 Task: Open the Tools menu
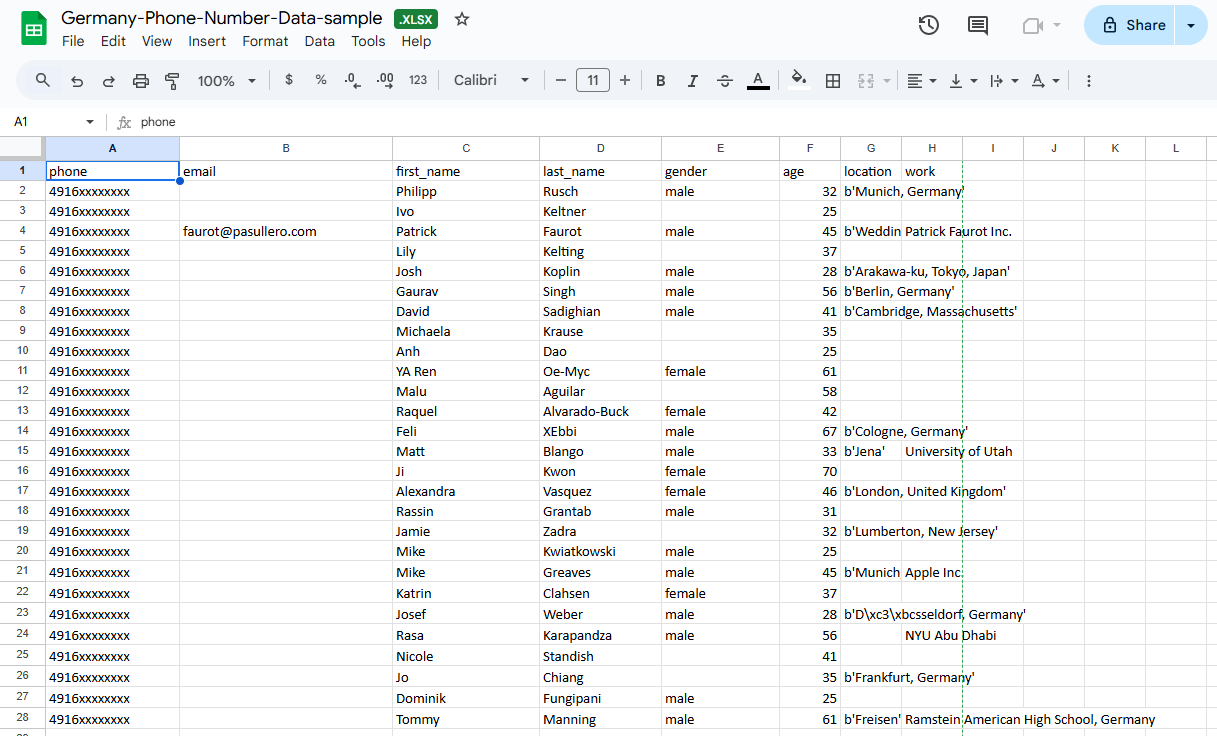pos(368,41)
